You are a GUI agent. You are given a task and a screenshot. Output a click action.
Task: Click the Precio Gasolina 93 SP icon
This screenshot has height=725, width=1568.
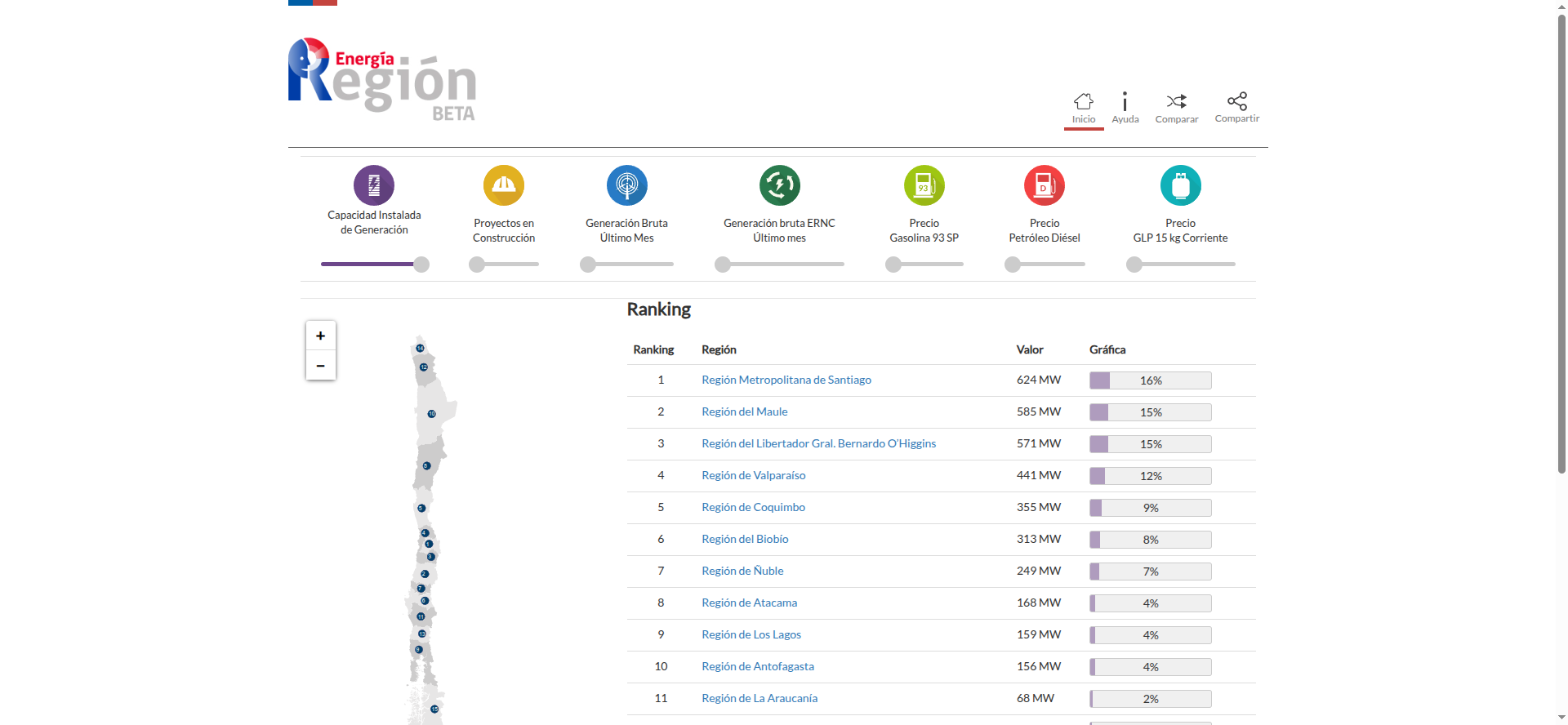924,185
